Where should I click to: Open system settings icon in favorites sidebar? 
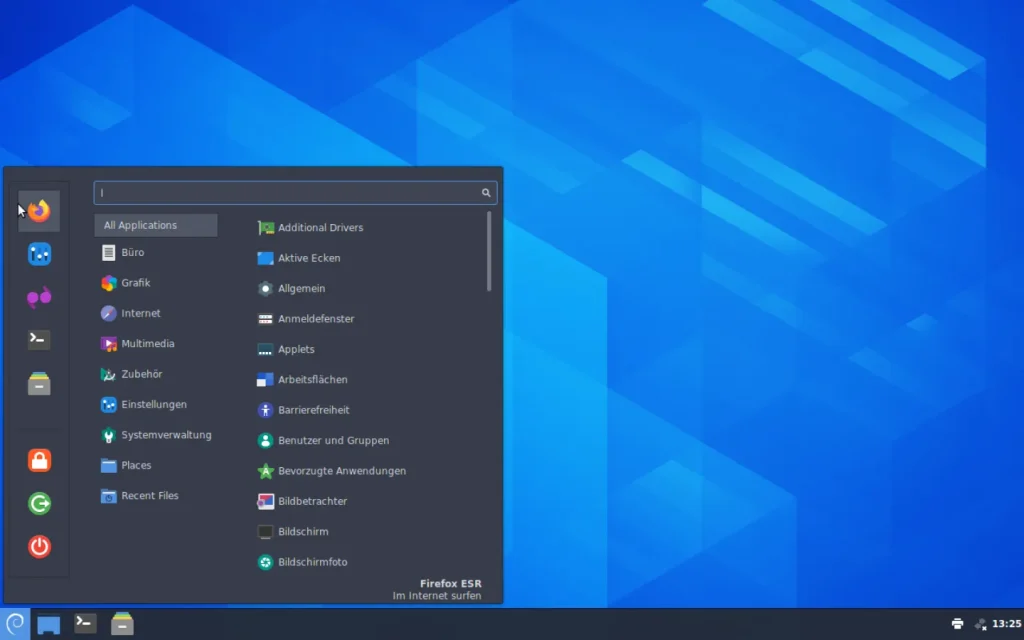point(39,255)
